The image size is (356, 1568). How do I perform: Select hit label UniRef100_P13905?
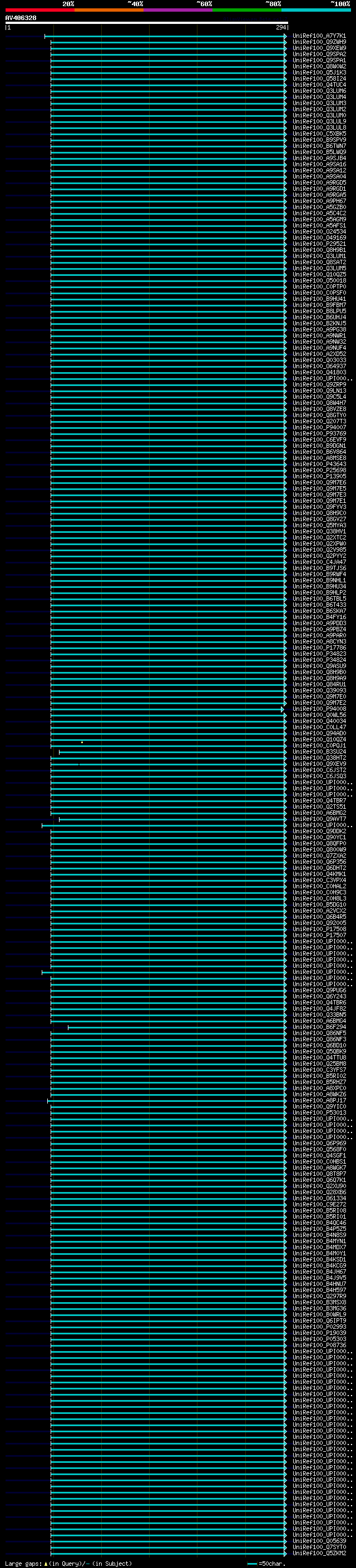coord(319,477)
